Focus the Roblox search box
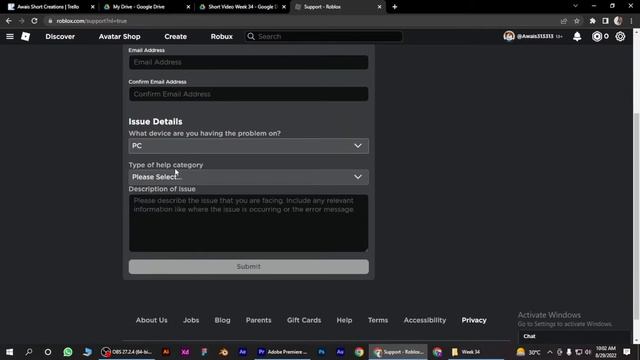 pos(323,36)
